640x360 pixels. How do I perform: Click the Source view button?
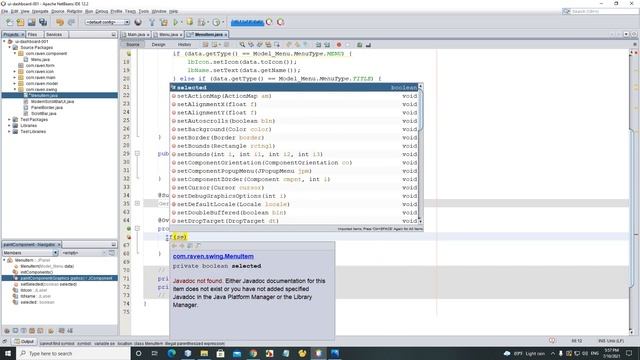[133, 44]
